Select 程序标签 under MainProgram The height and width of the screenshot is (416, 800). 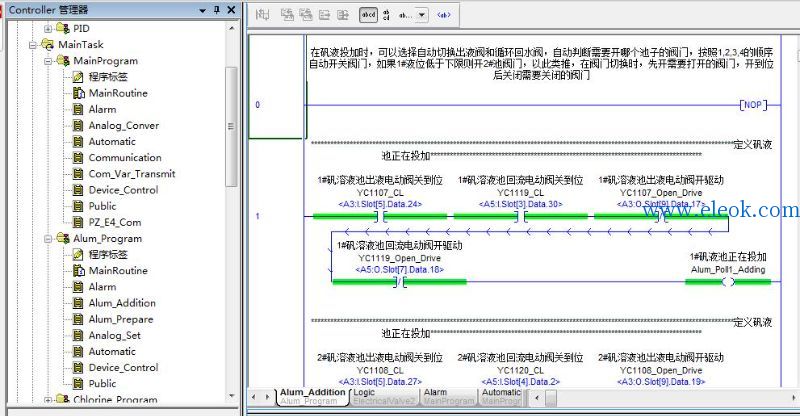(x=108, y=77)
